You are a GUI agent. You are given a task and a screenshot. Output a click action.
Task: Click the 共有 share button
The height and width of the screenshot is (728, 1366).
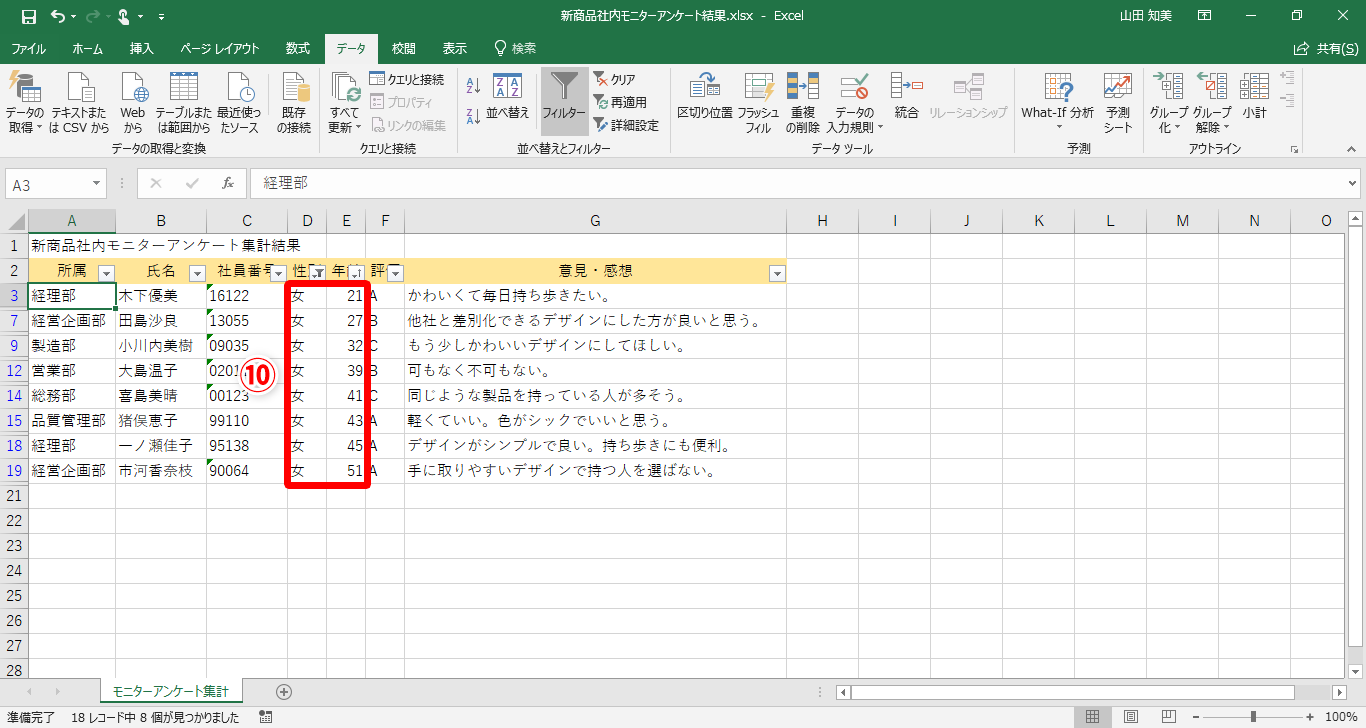click(x=1326, y=48)
